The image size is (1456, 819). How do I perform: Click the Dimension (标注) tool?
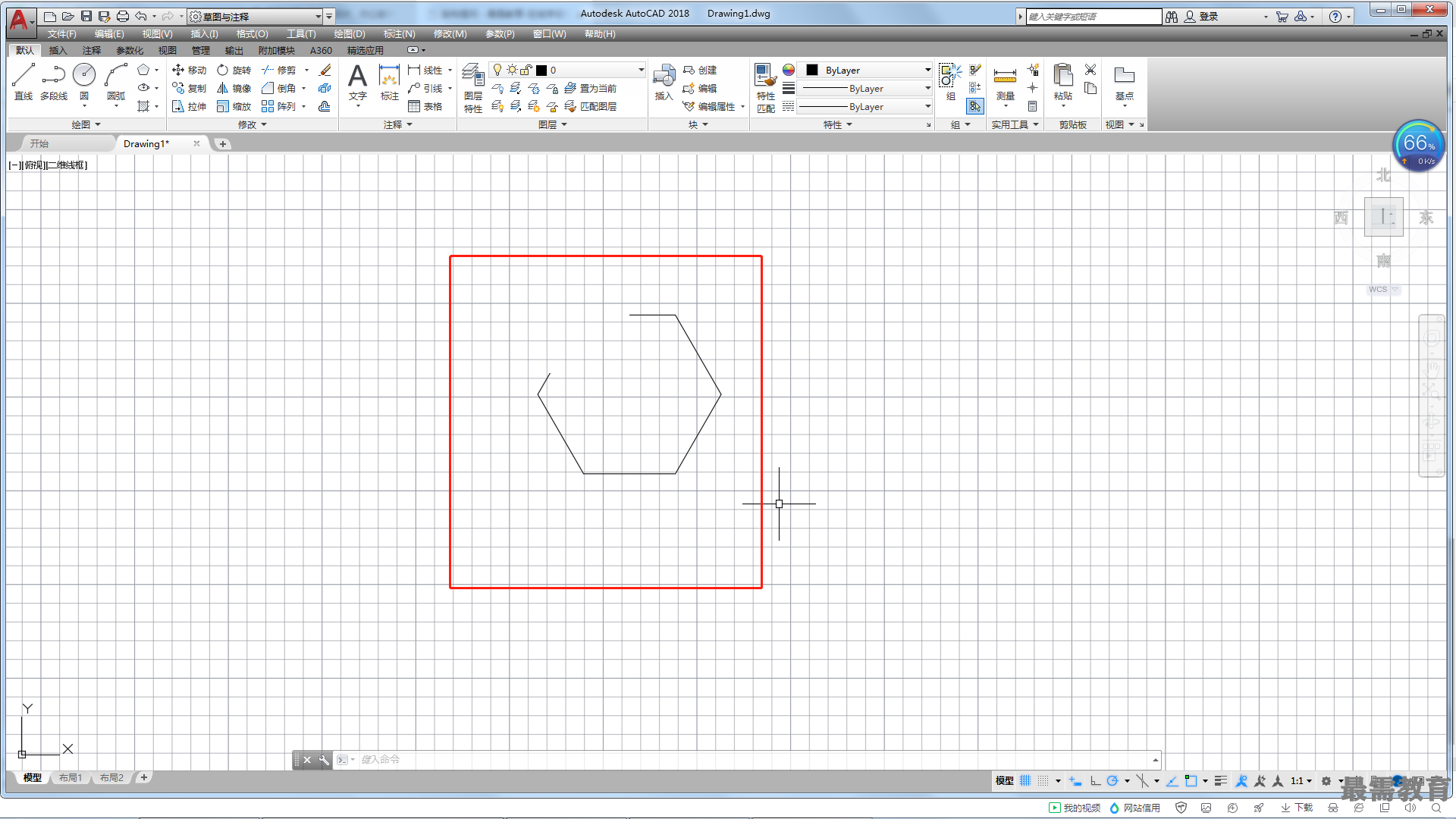389,82
